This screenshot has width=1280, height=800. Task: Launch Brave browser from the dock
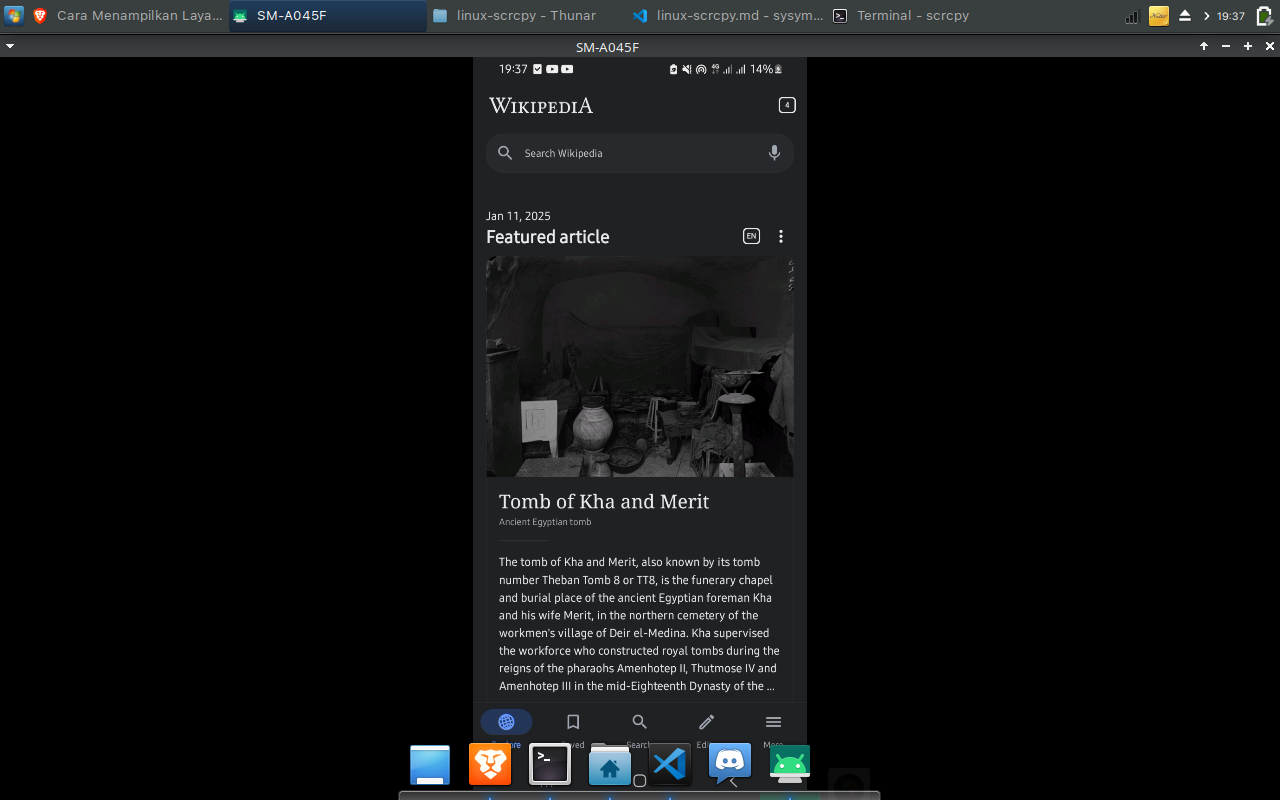click(x=490, y=765)
